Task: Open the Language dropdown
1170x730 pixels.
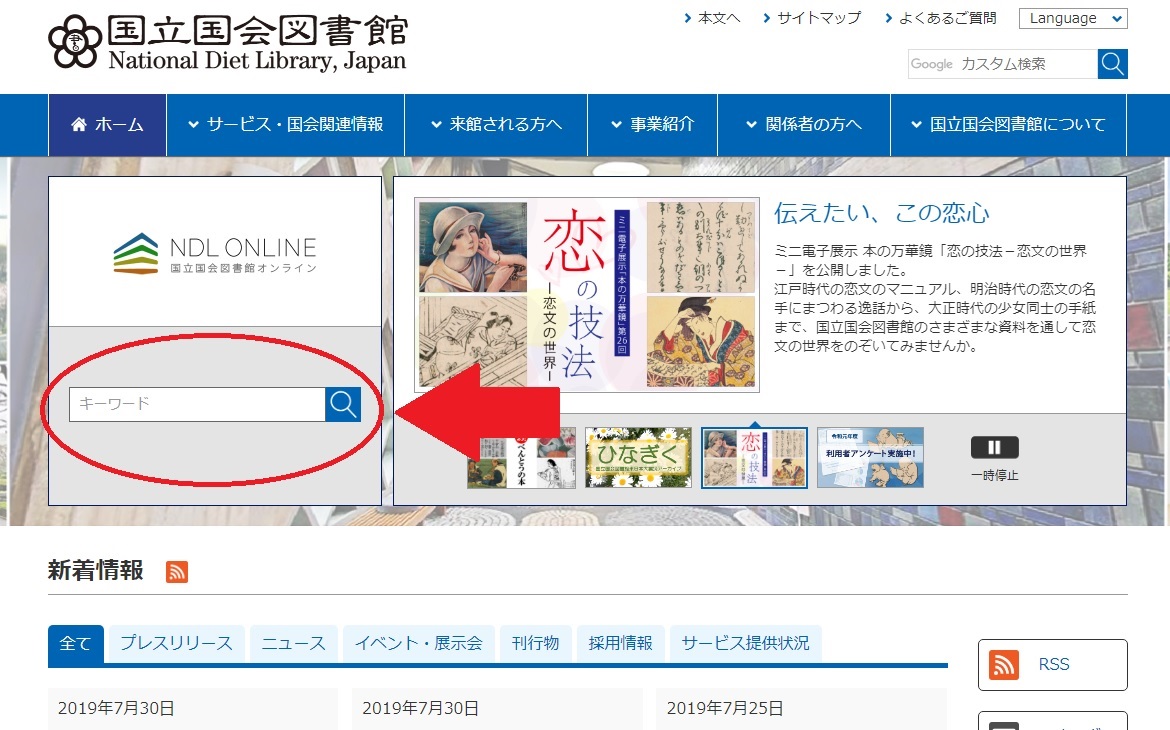Action: coord(1073,19)
